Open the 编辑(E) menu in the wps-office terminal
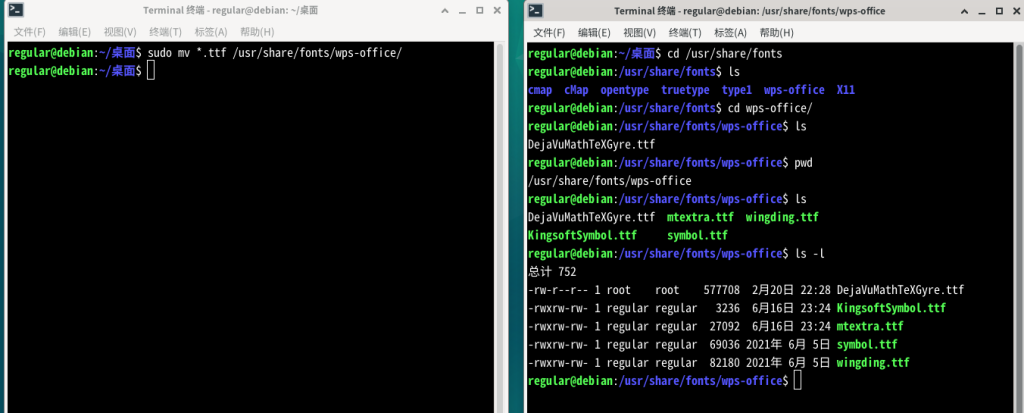 pos(595,32)
